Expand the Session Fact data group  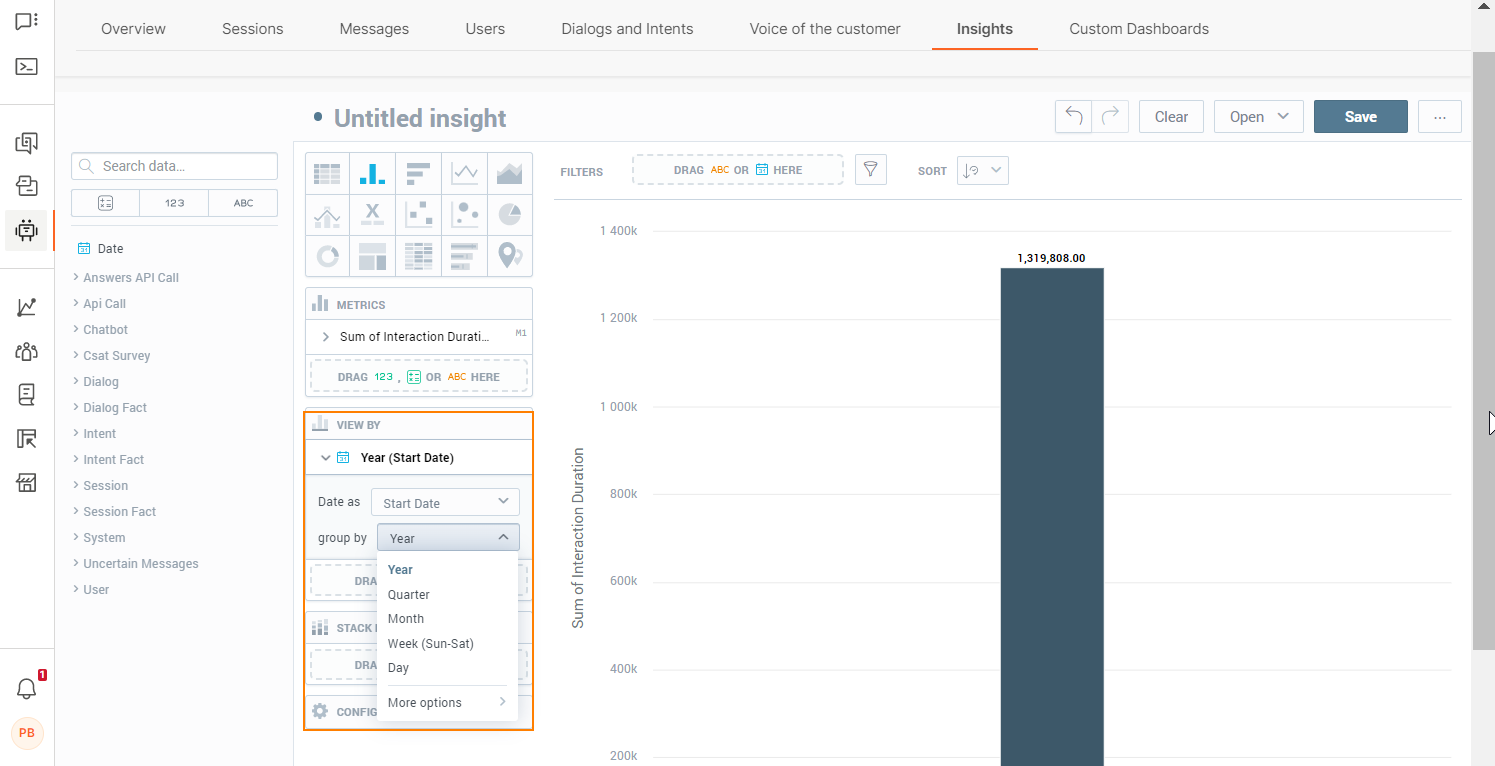(x=114, y=512)
